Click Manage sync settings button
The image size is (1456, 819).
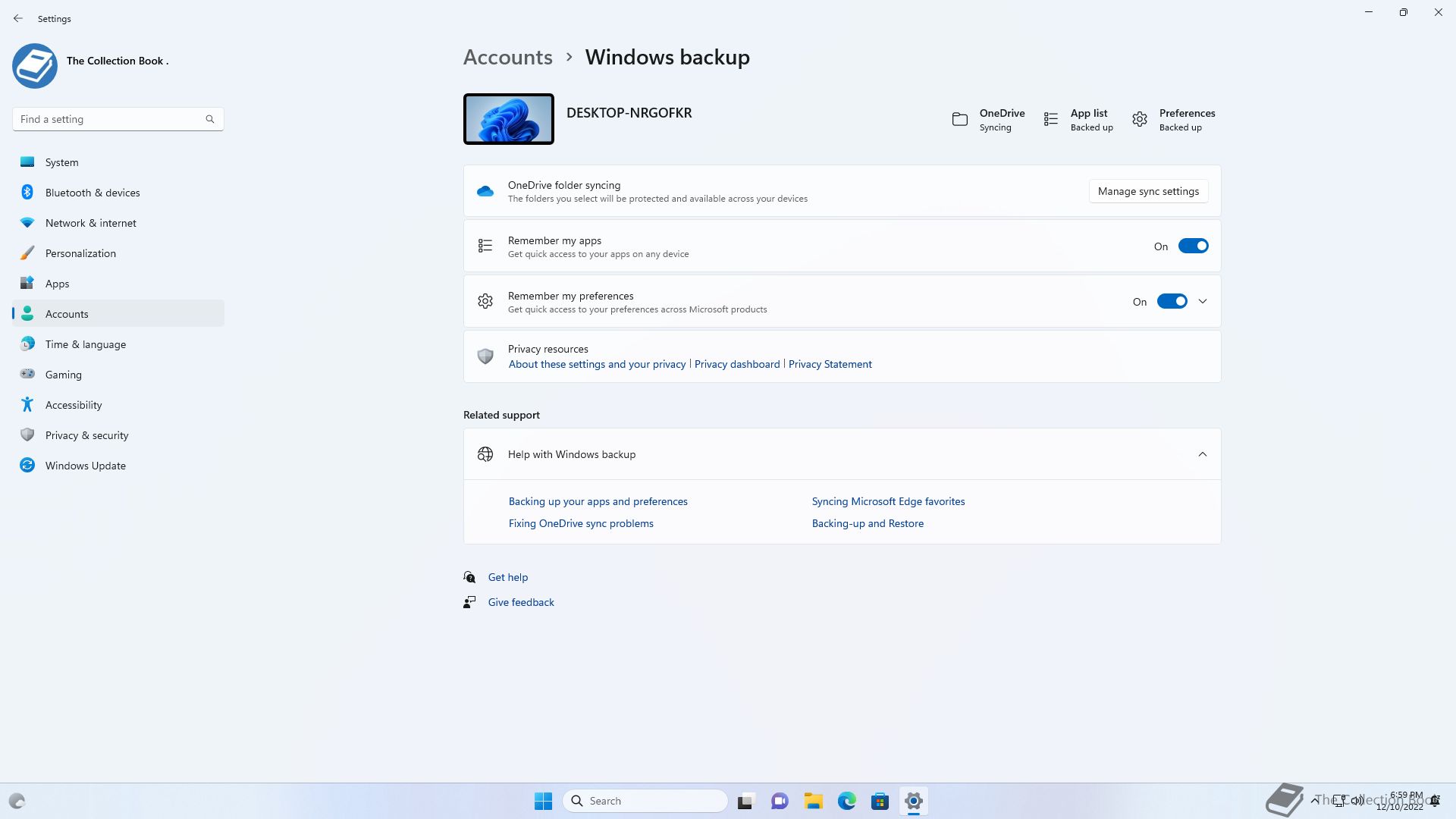coord(1148,191)
